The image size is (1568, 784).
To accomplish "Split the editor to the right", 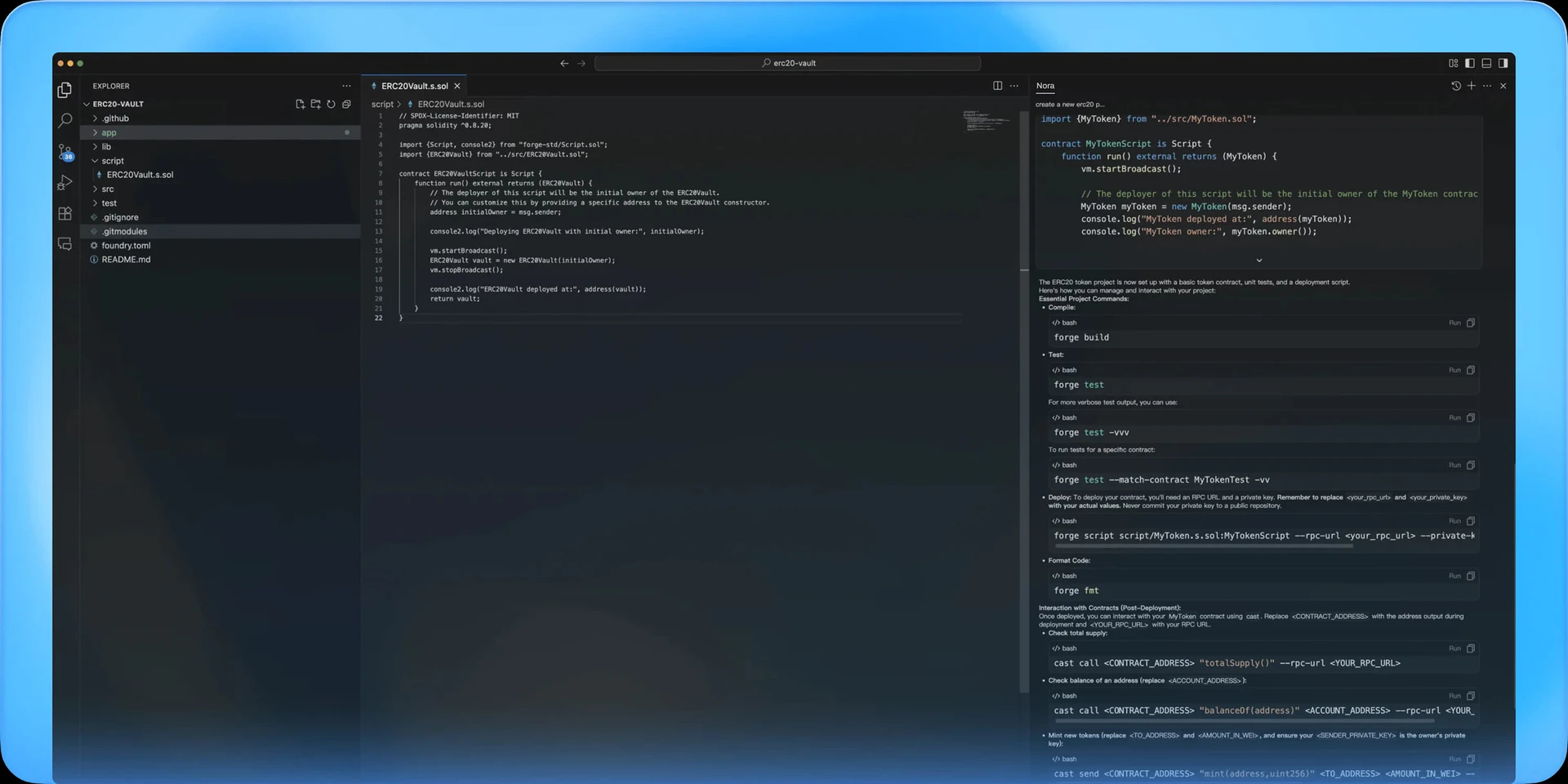I will point(997,86).
